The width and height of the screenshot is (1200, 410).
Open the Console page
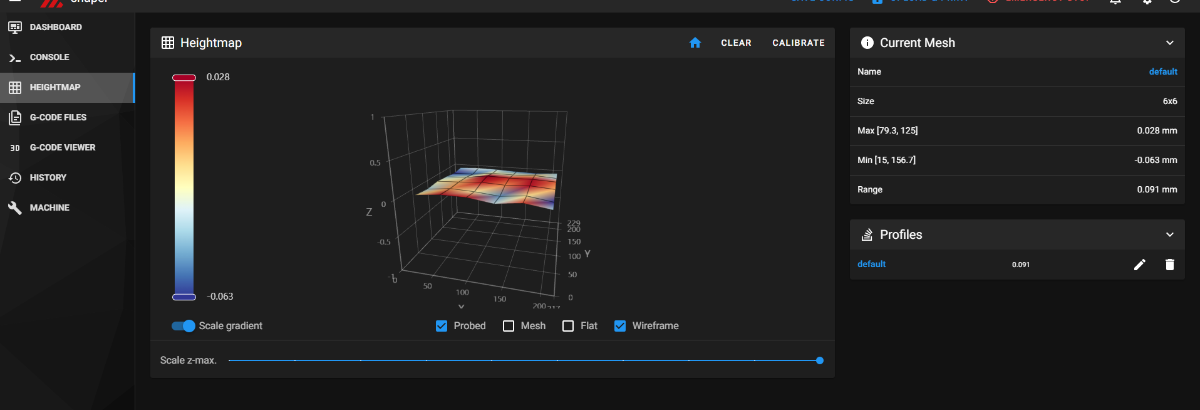(x=67, y=57)
